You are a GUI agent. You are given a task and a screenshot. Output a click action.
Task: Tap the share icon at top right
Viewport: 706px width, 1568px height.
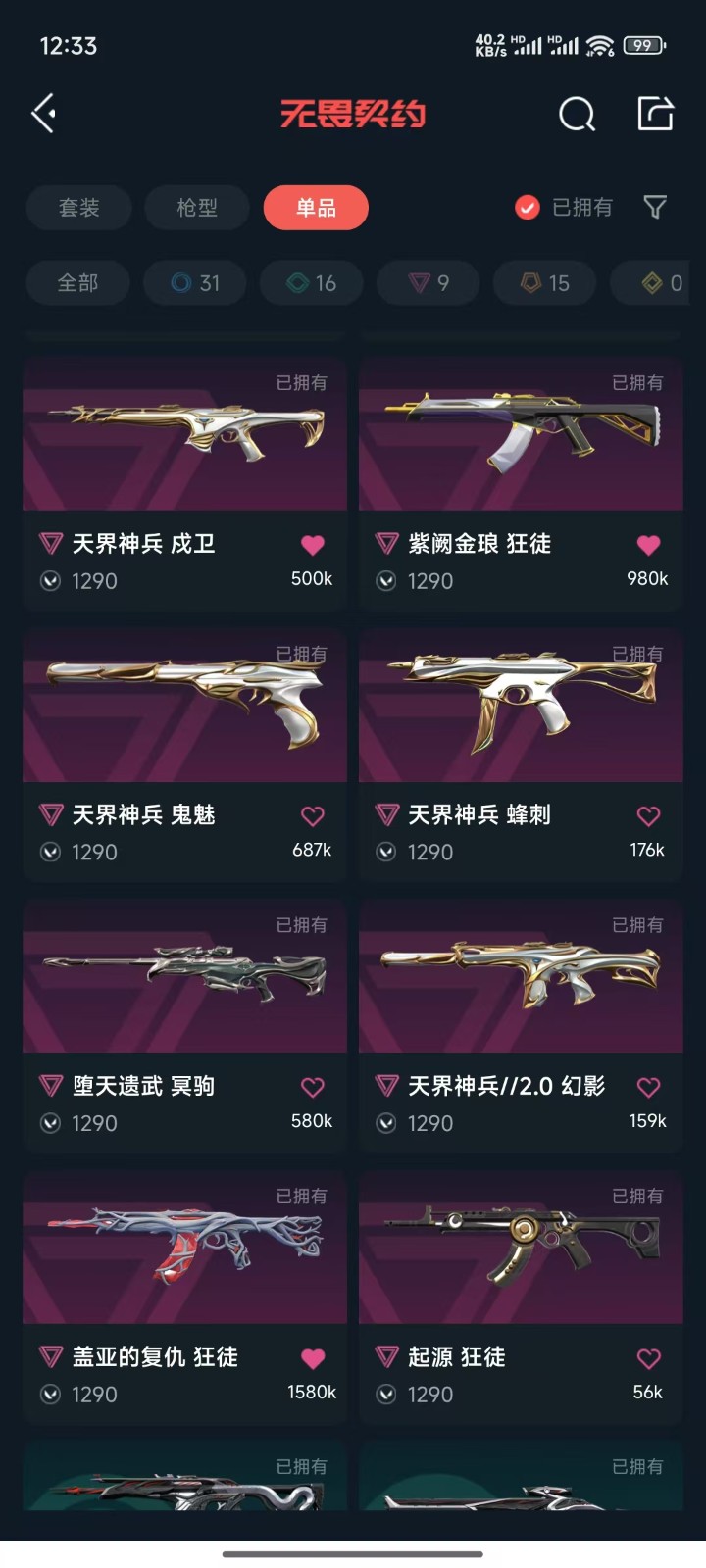(x=655, y=114)
